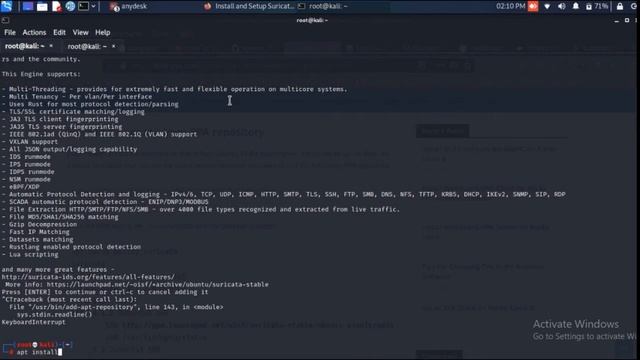Click 'TLS/SSL certificate matching/logging' line
Screen dimensions: 640x360
(x=73, y=111)
